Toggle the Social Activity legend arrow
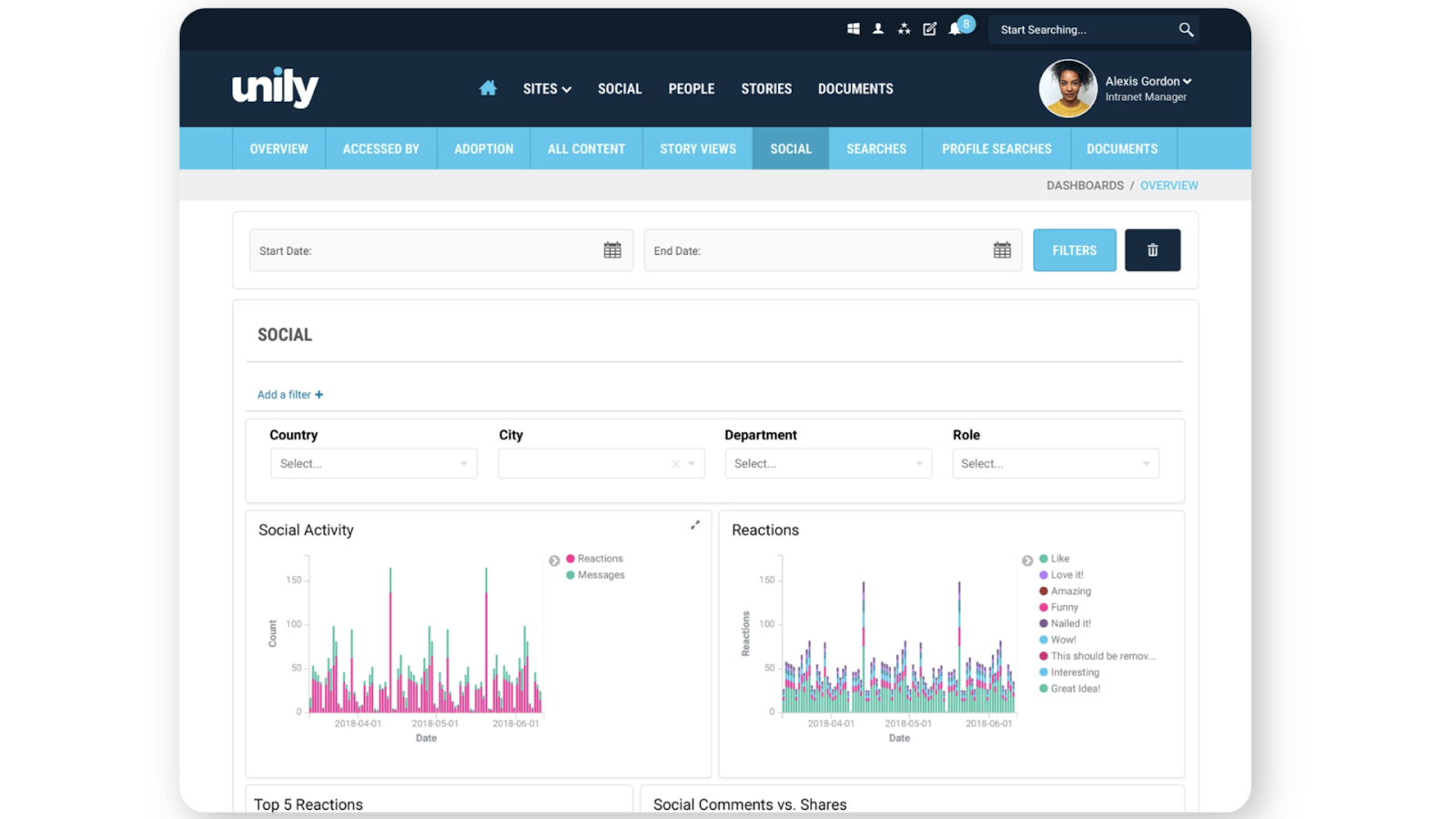The width and height of the screenshot is (1456, 819). (x=554, y=561)
